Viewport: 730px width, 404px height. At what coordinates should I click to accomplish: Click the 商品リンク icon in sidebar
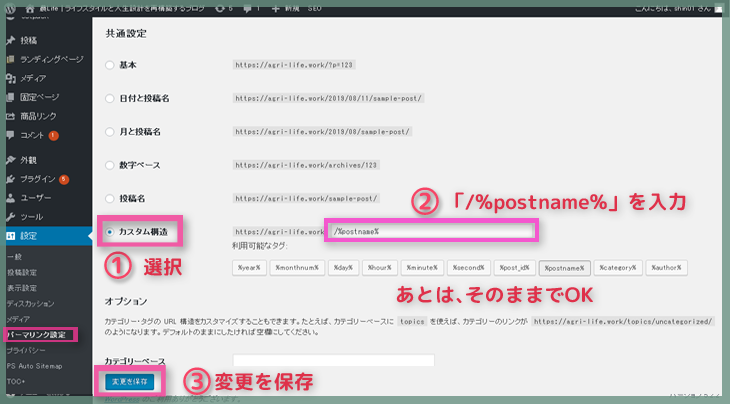tap(11, 116)
